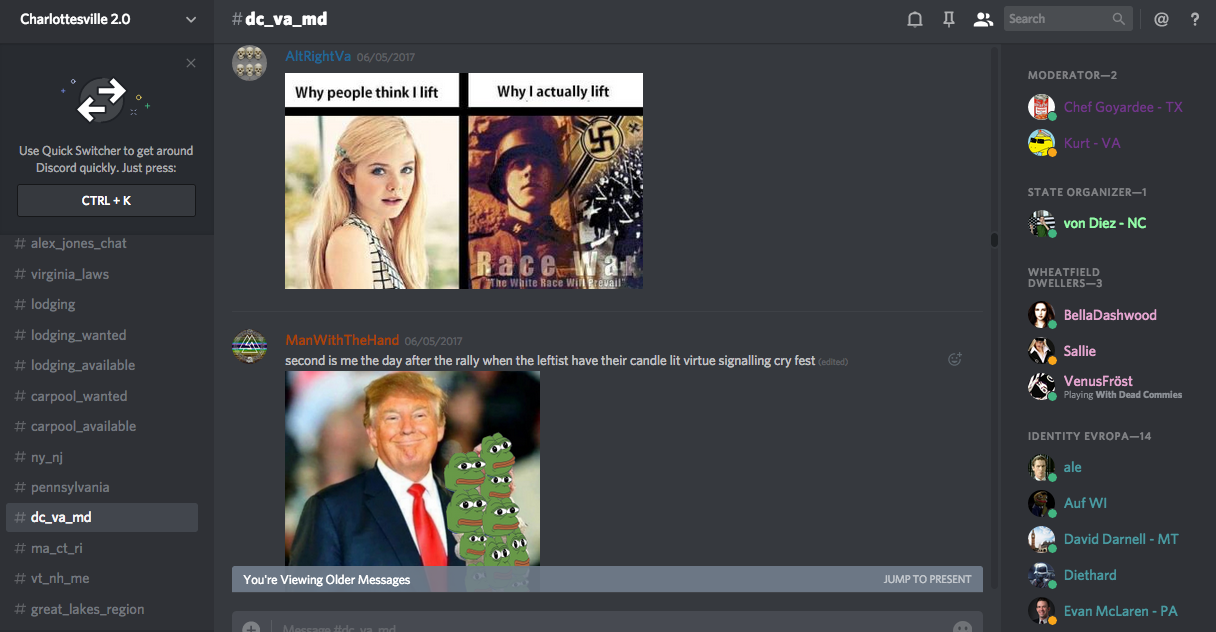1216x632 pixels.
Task: Click the Search input field
Action: coord(1056,19)
